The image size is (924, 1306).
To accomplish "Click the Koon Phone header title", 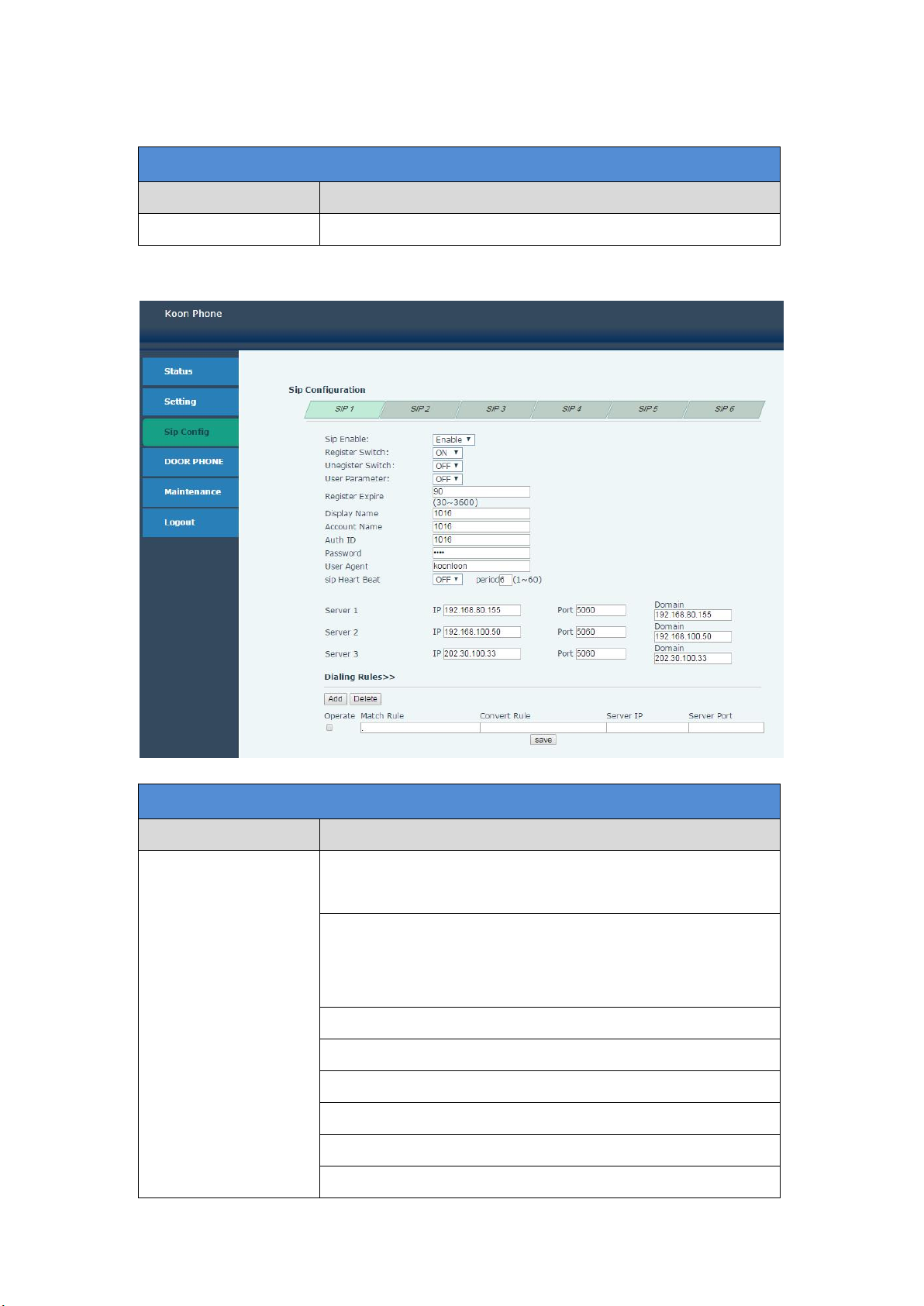I will 193,314.
